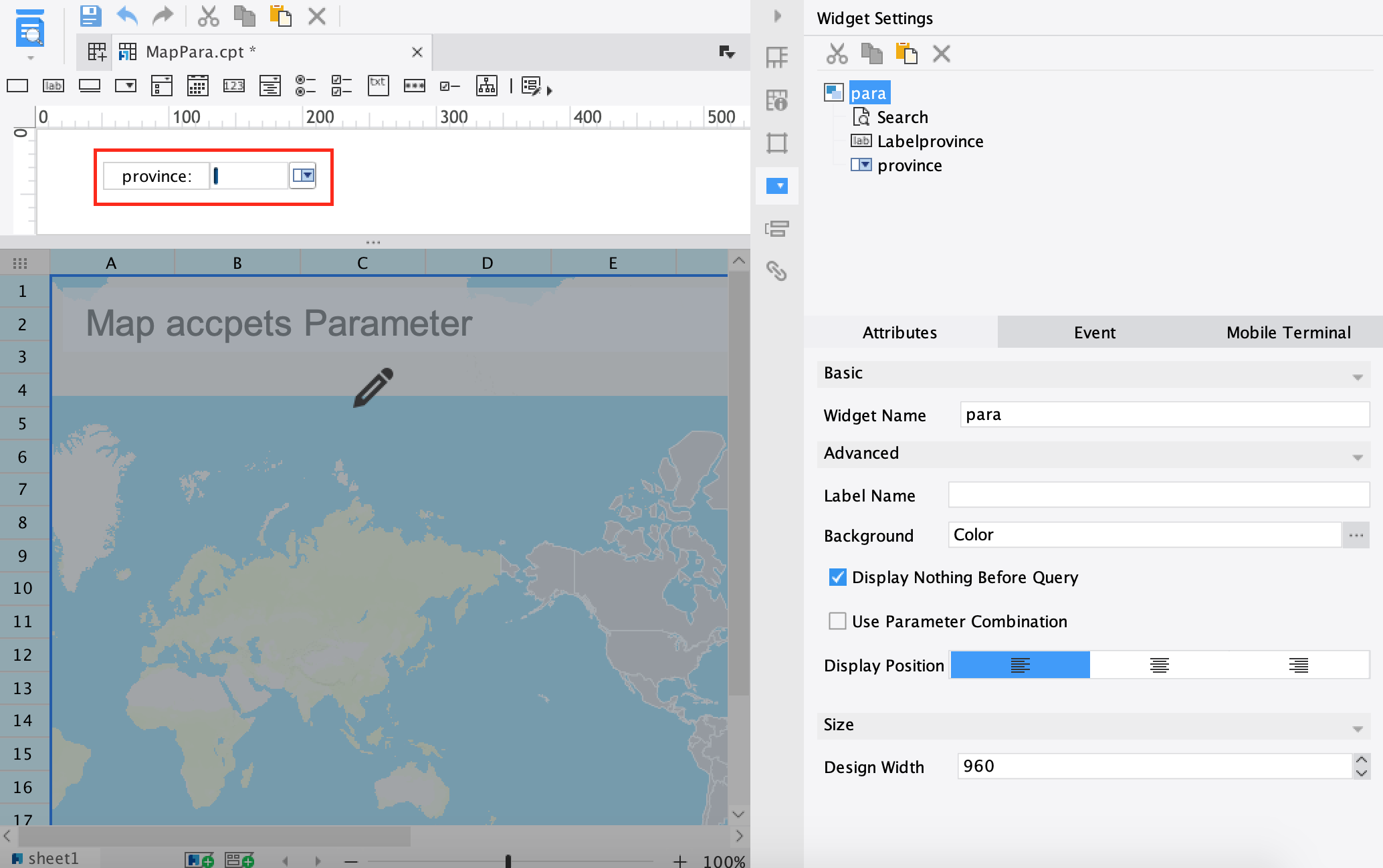The width and height of the screenshot is (1383, 868).
Task: Toggle Display Nothing Before Query checkbox
Action: click(x=837, y=577)
